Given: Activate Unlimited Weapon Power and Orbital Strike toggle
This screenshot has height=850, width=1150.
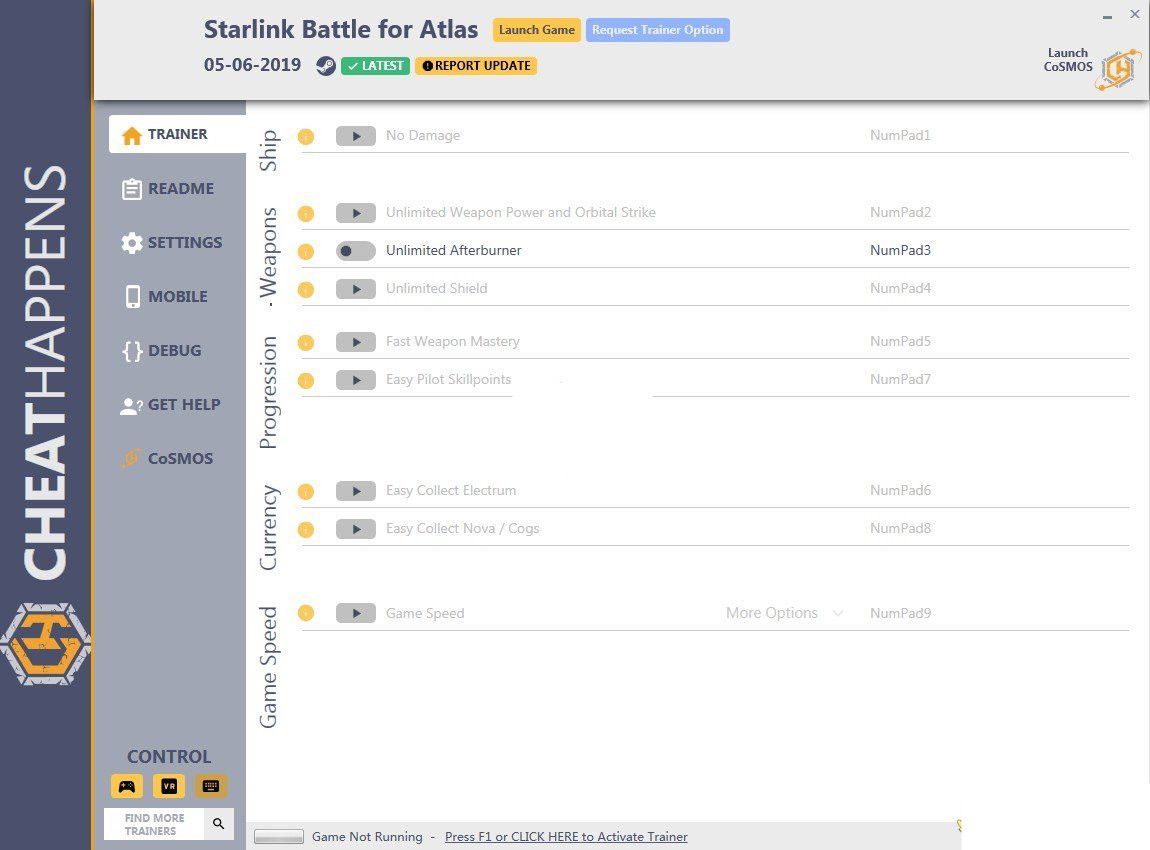Looking at the screenshot, I should [356, 213].
